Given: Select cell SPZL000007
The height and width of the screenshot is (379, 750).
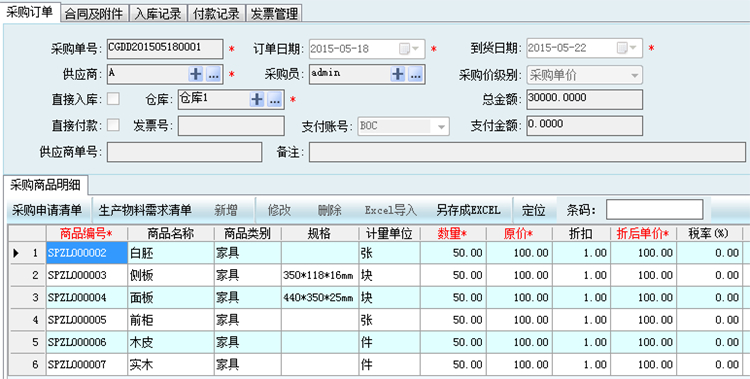Looking at the screenshot, I should click(87, 365).
